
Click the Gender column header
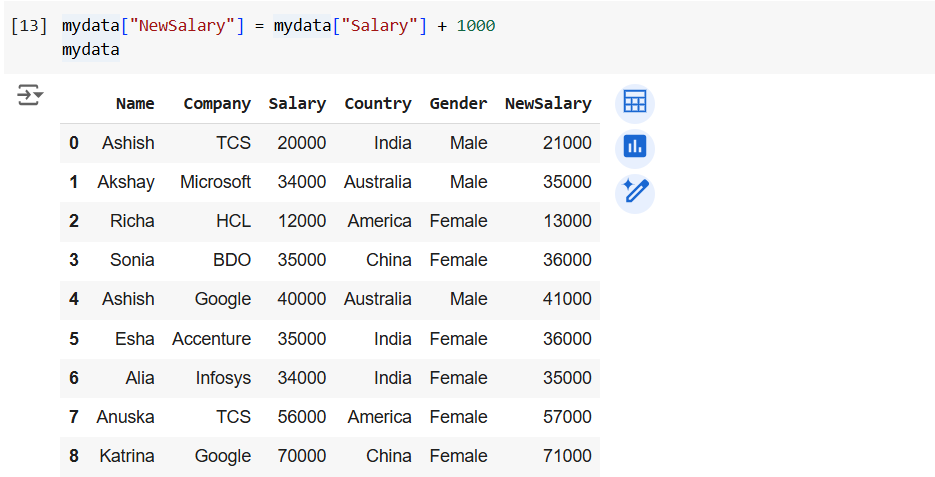coord(458,104)
